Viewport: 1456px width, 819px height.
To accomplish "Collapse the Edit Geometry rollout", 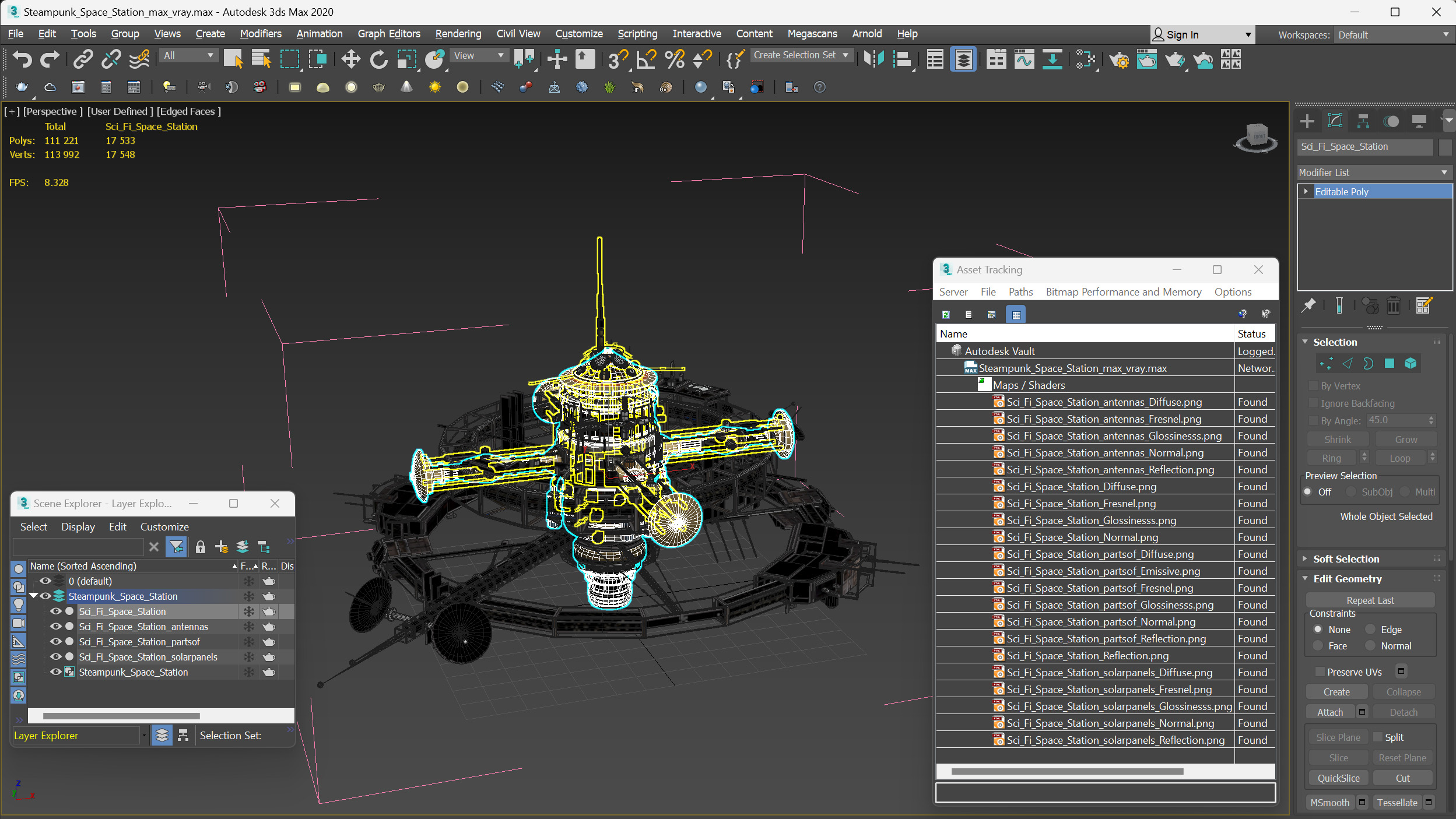I will tap(1348, 579).
